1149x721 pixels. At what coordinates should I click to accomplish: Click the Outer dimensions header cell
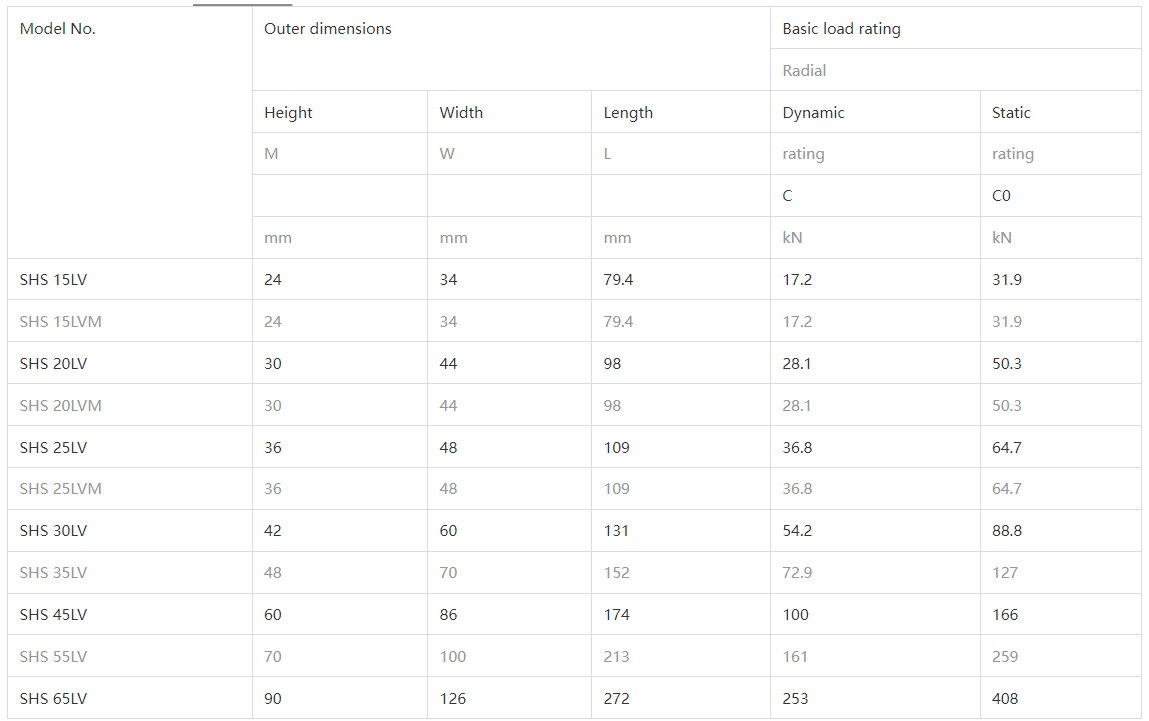tap(328, 29)
